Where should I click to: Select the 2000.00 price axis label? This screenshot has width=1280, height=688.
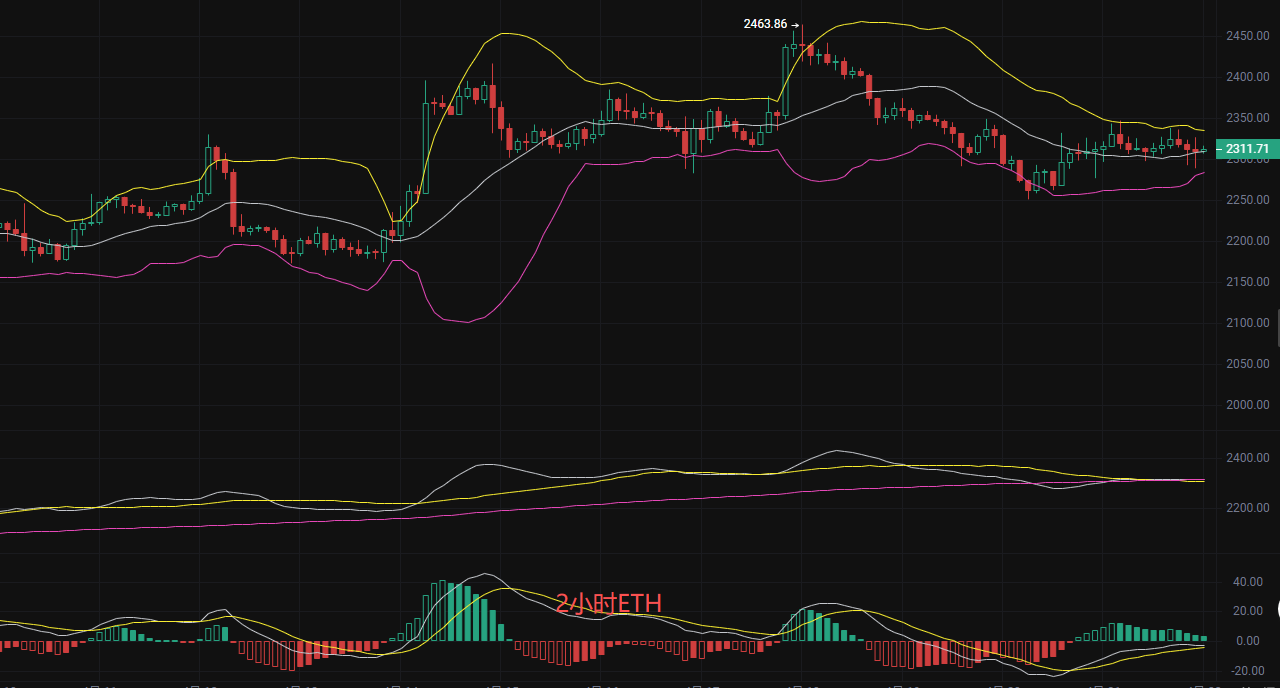point(1247,405)
